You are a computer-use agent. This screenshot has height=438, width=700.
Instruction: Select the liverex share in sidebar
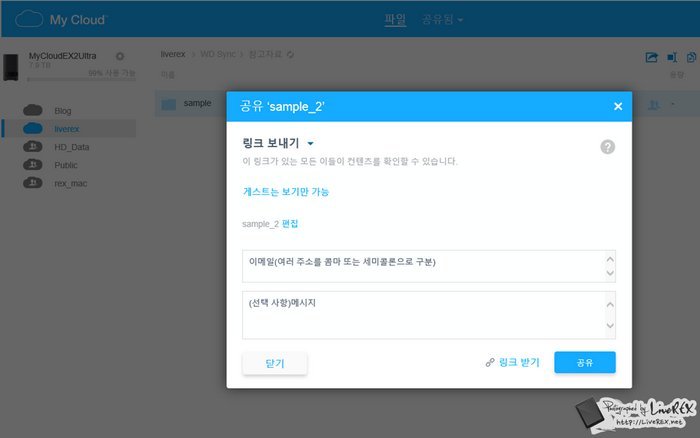tap(69, 129)
